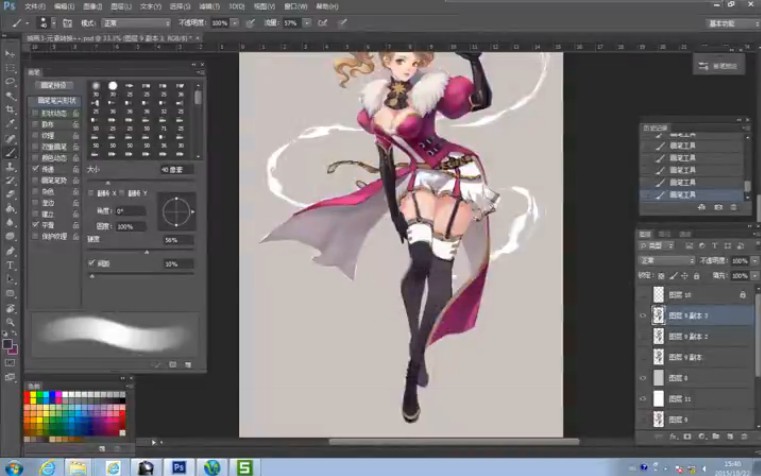Viewport: 761px width, 476px height.
Task: Open the workspace switcher dropdown
Action: pos(732,23)
